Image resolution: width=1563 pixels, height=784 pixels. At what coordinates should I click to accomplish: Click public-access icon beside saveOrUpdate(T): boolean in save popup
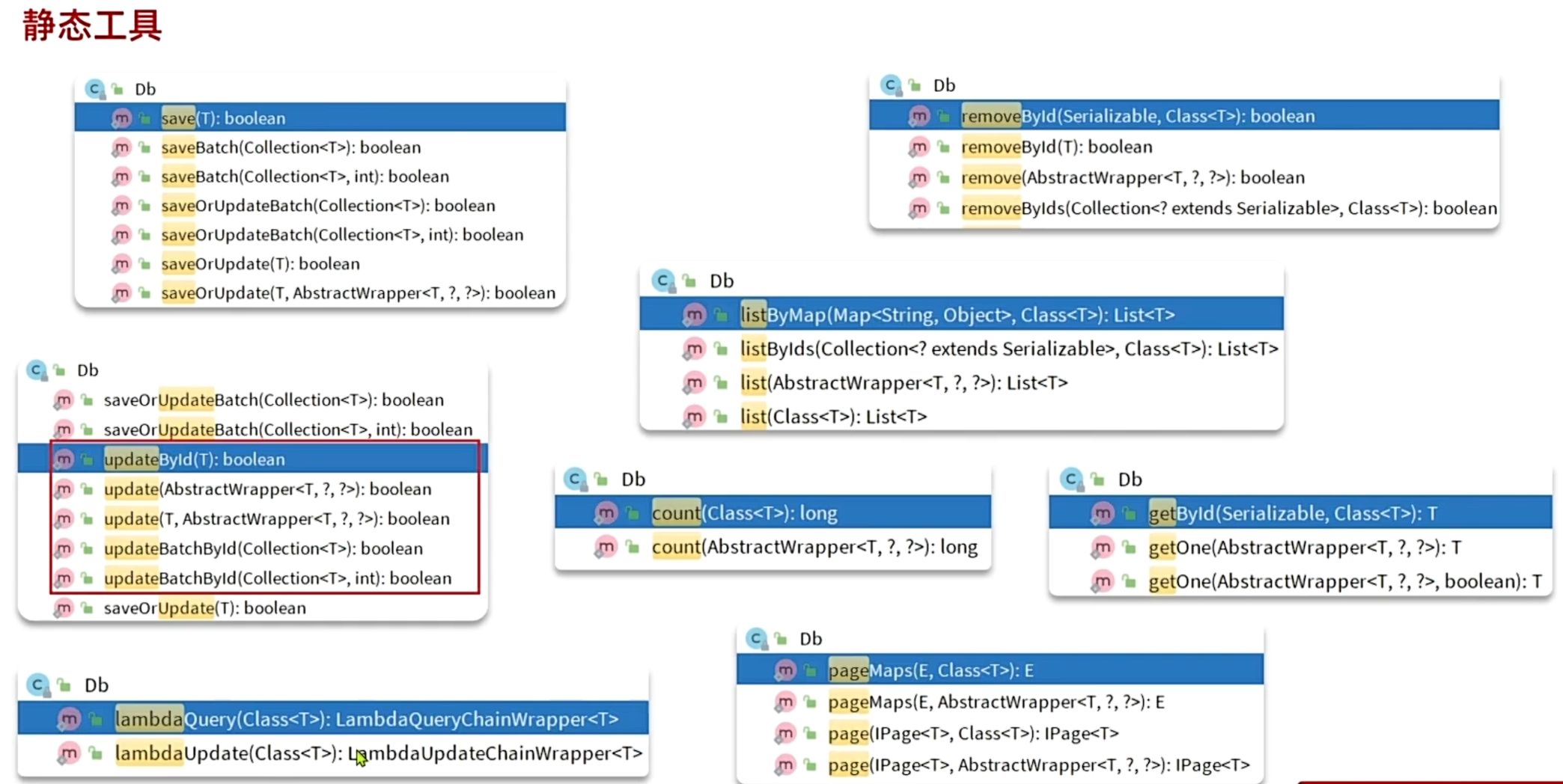[145, 264]
